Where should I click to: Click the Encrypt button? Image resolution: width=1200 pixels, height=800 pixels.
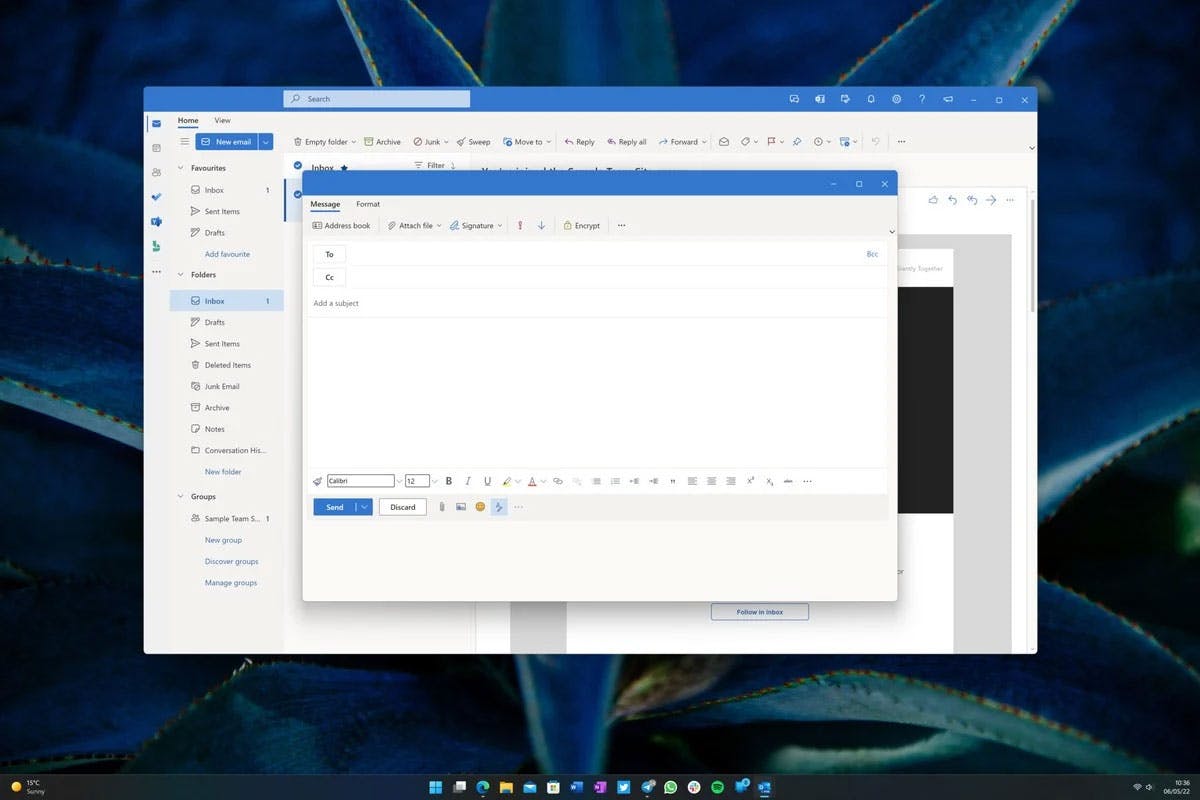582,226
